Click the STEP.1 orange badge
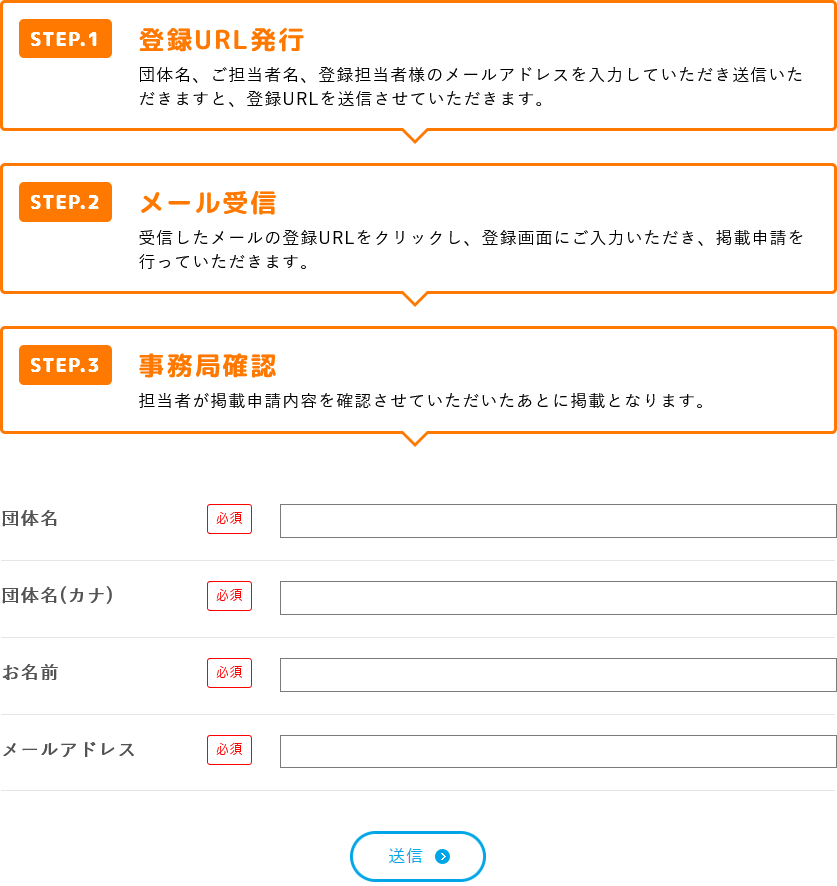The width and height of the screenshot is (837, 886). tap(66, 38)
